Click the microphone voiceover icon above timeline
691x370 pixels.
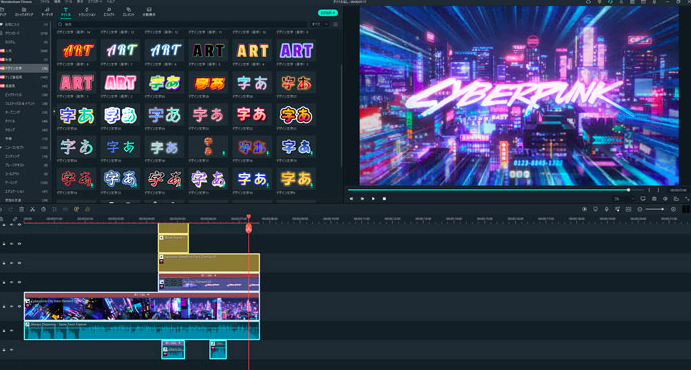click(x=607, y=209)
